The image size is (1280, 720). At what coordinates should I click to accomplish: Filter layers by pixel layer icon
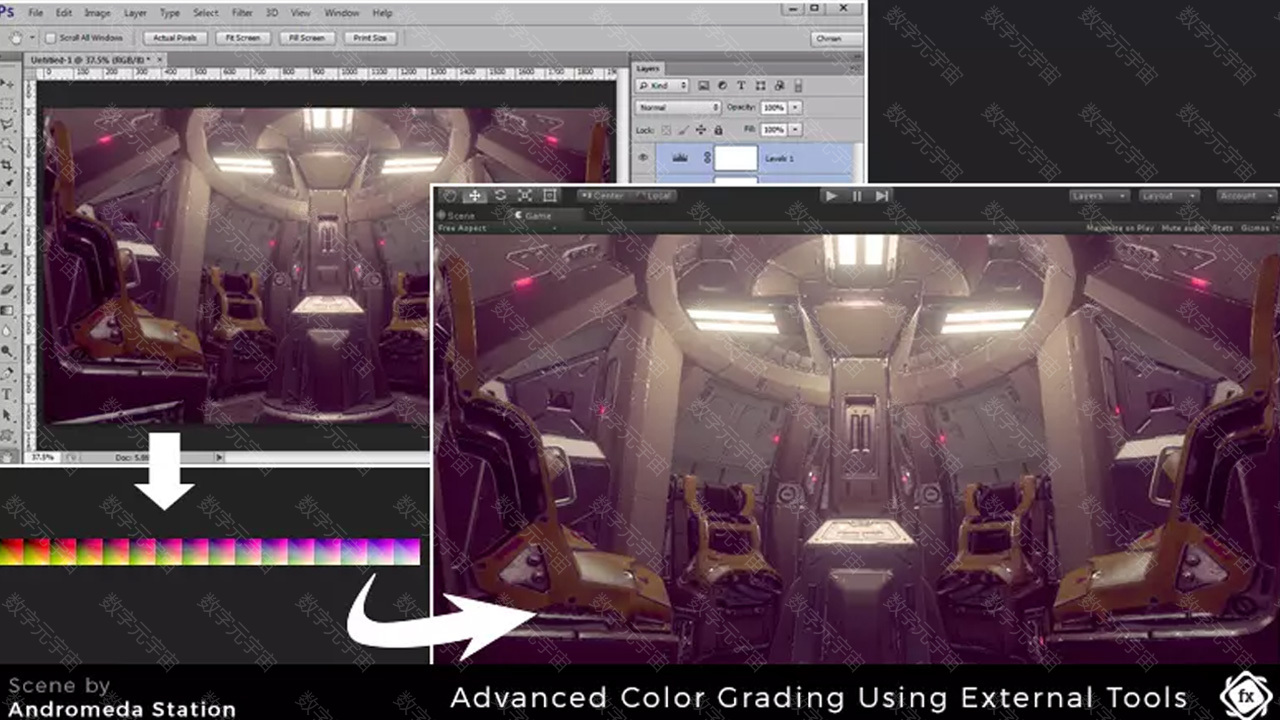pos(704,85)
